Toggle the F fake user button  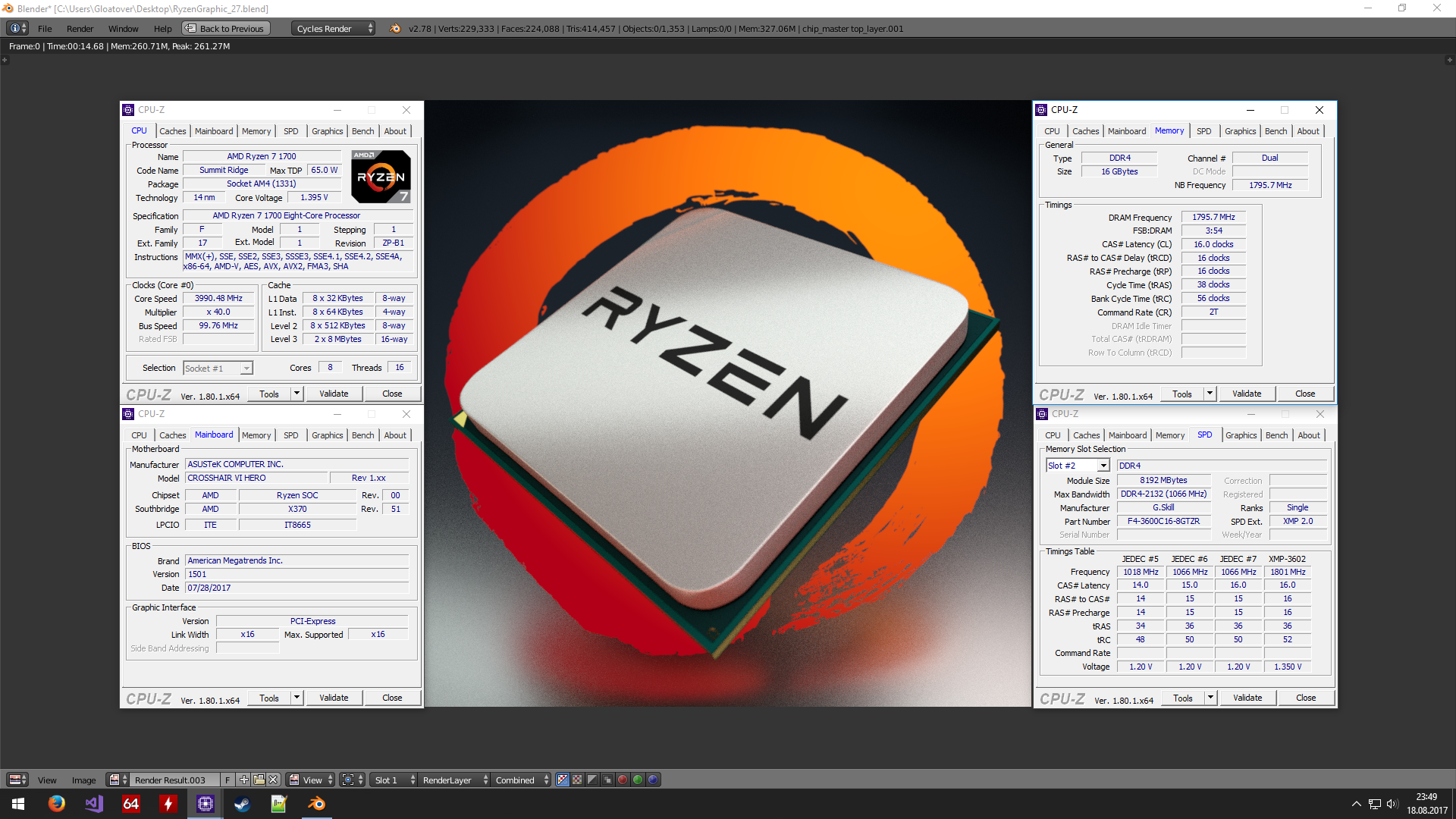[x=227, y=780]
